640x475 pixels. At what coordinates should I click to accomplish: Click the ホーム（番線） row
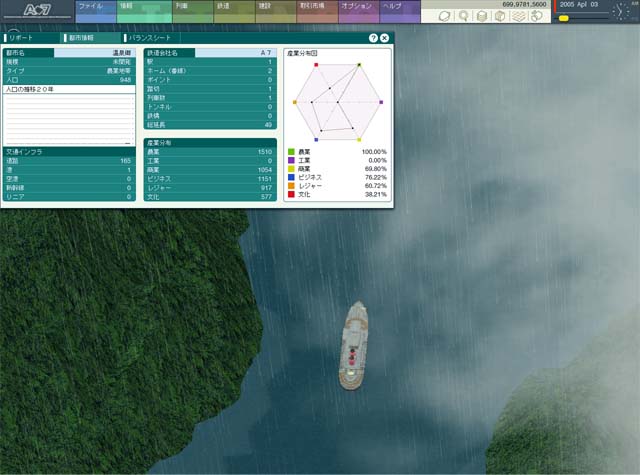click(210, 71)
